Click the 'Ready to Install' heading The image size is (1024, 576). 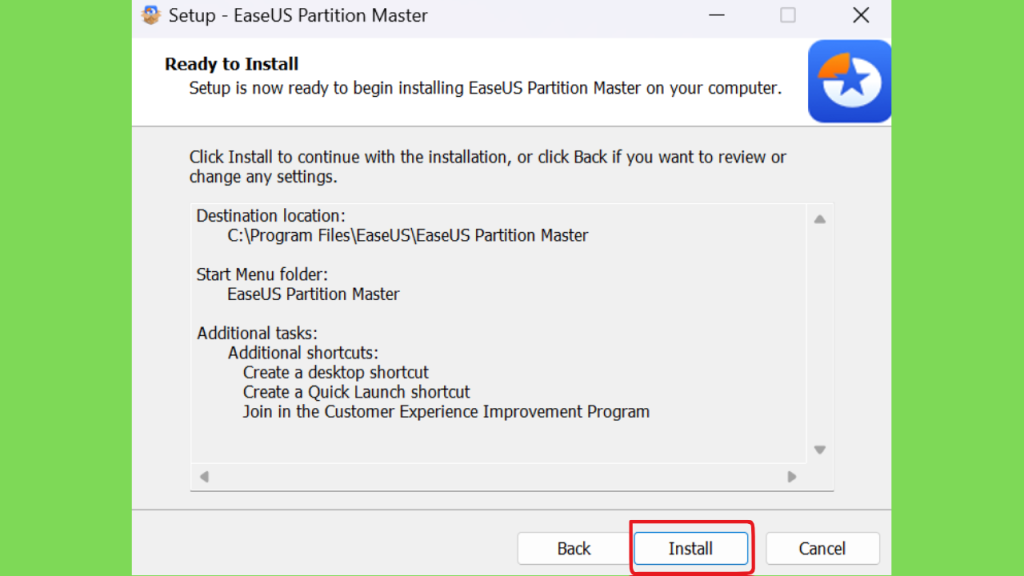pyautogui.click(x=231, y=64)
